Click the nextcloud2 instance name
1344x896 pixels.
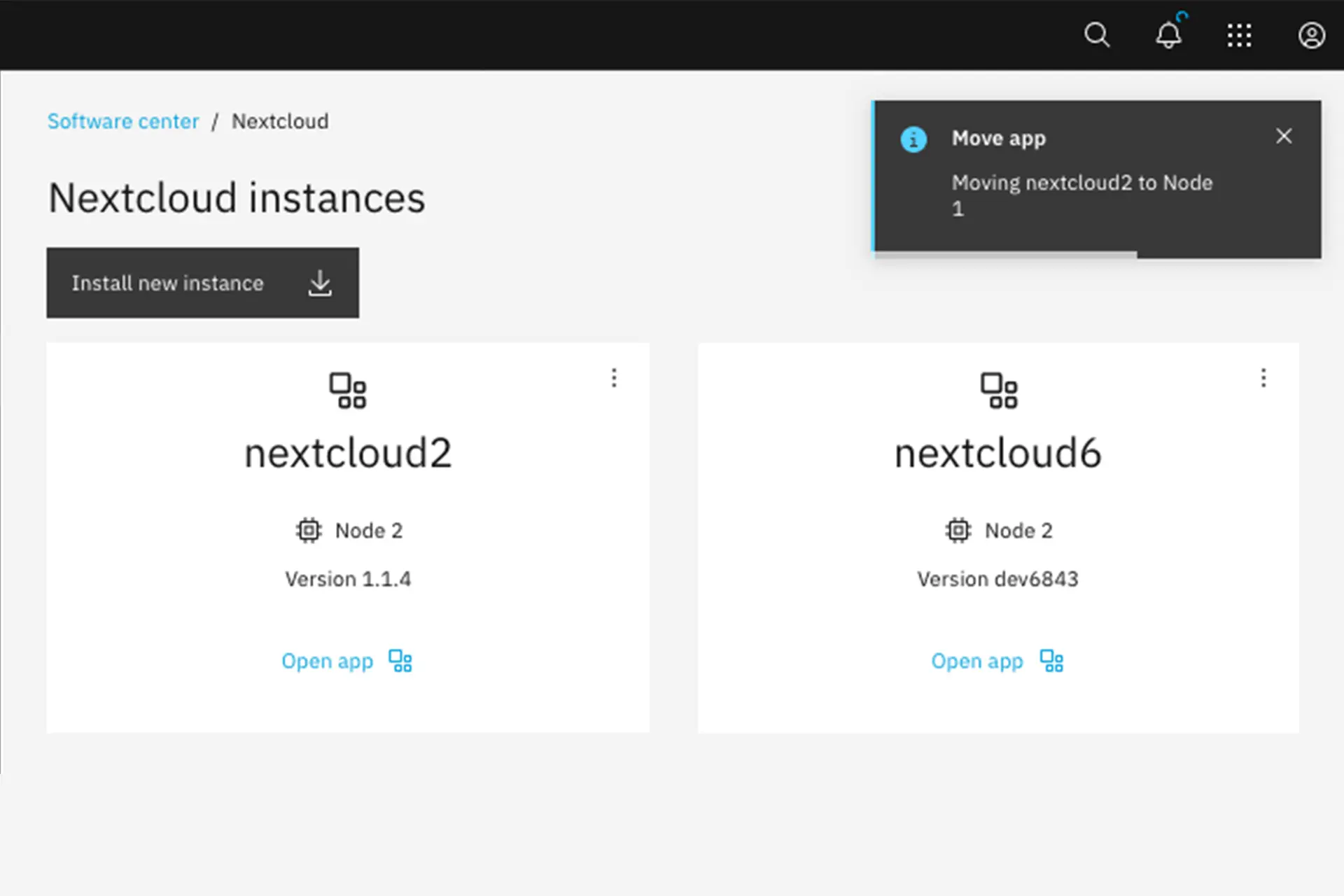(x=348, y=453)
